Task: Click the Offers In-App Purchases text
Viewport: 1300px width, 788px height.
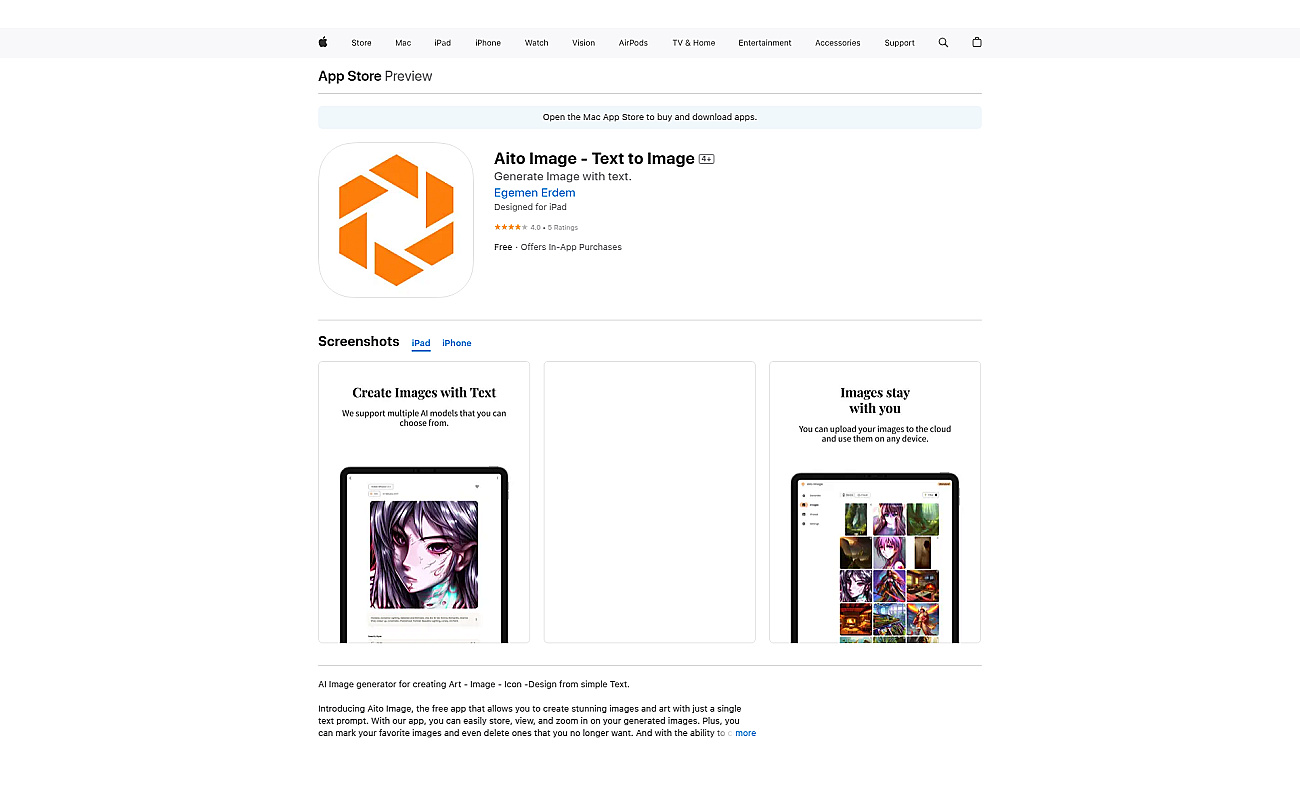Action: [x=571, y=247]
